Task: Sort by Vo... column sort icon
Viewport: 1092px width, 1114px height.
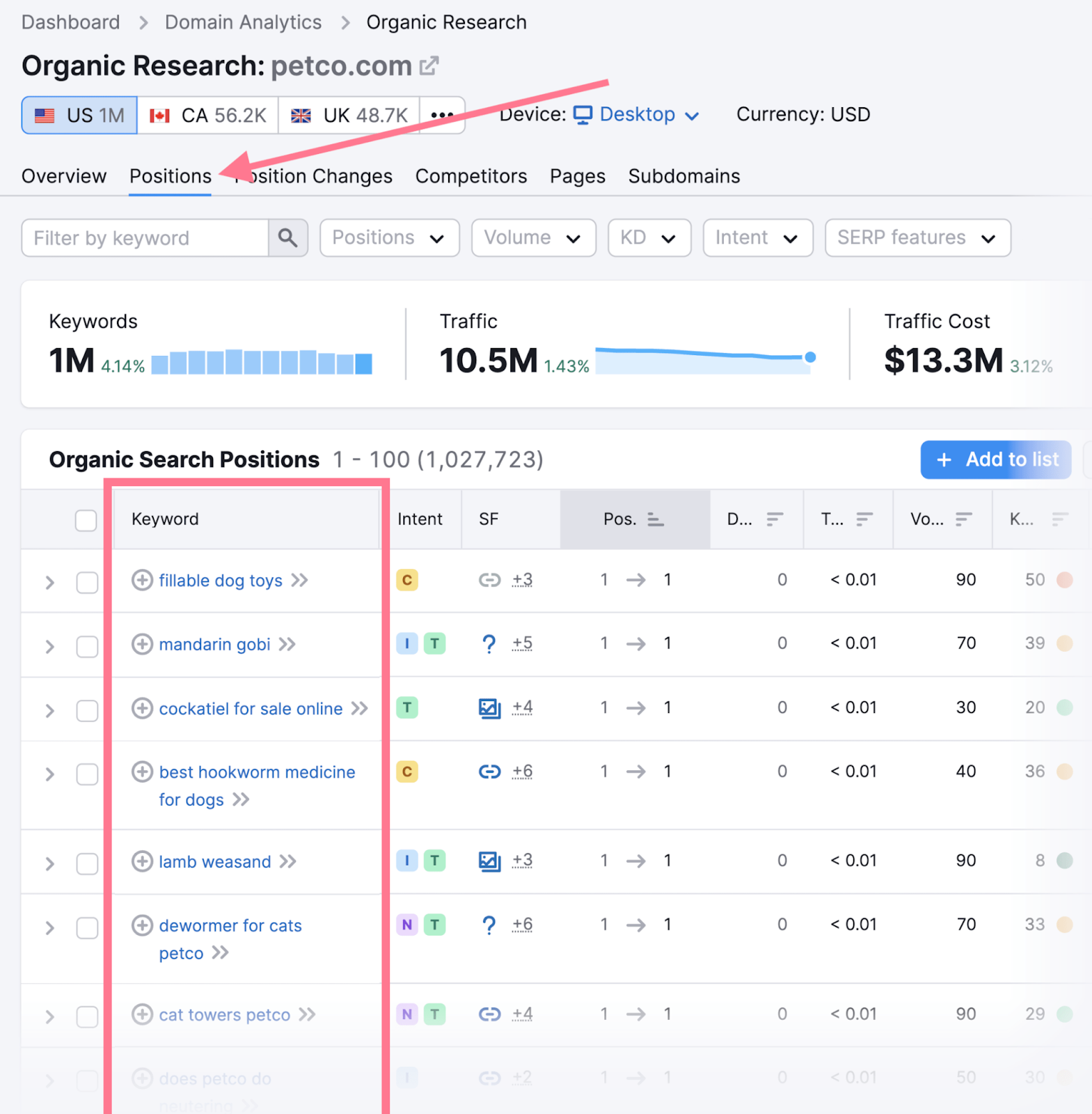Action: tap(963, 519)
